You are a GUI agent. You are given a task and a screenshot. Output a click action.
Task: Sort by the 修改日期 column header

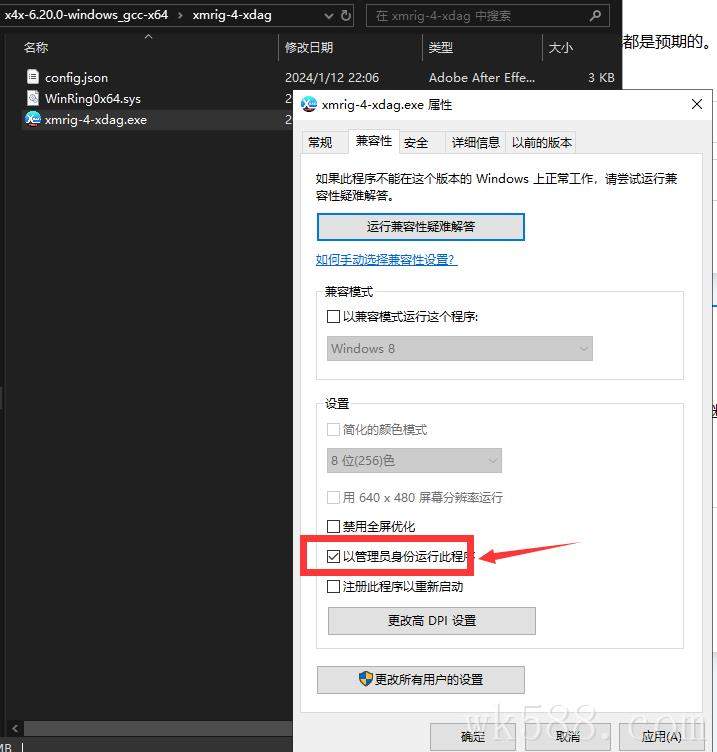point(309,47)
